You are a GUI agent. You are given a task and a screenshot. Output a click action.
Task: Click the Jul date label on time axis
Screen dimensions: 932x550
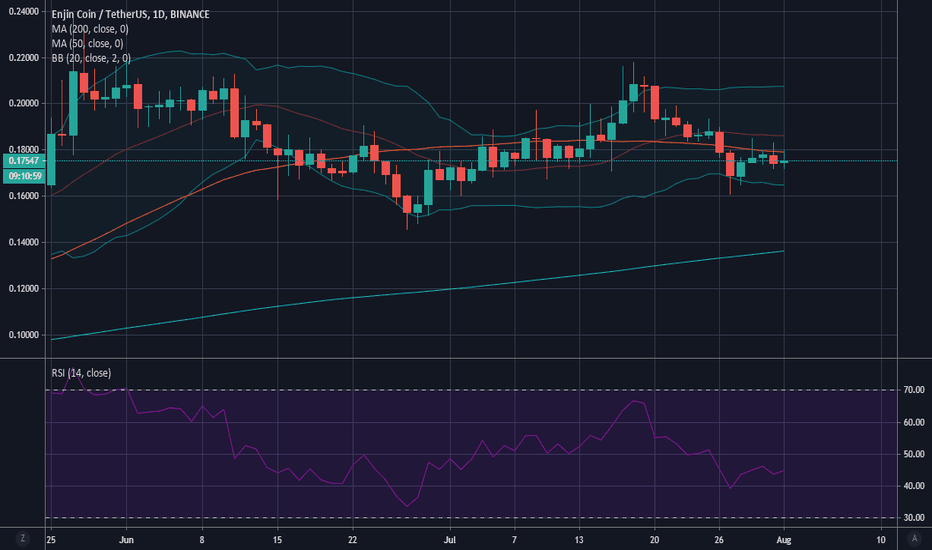tap(450, 540)
